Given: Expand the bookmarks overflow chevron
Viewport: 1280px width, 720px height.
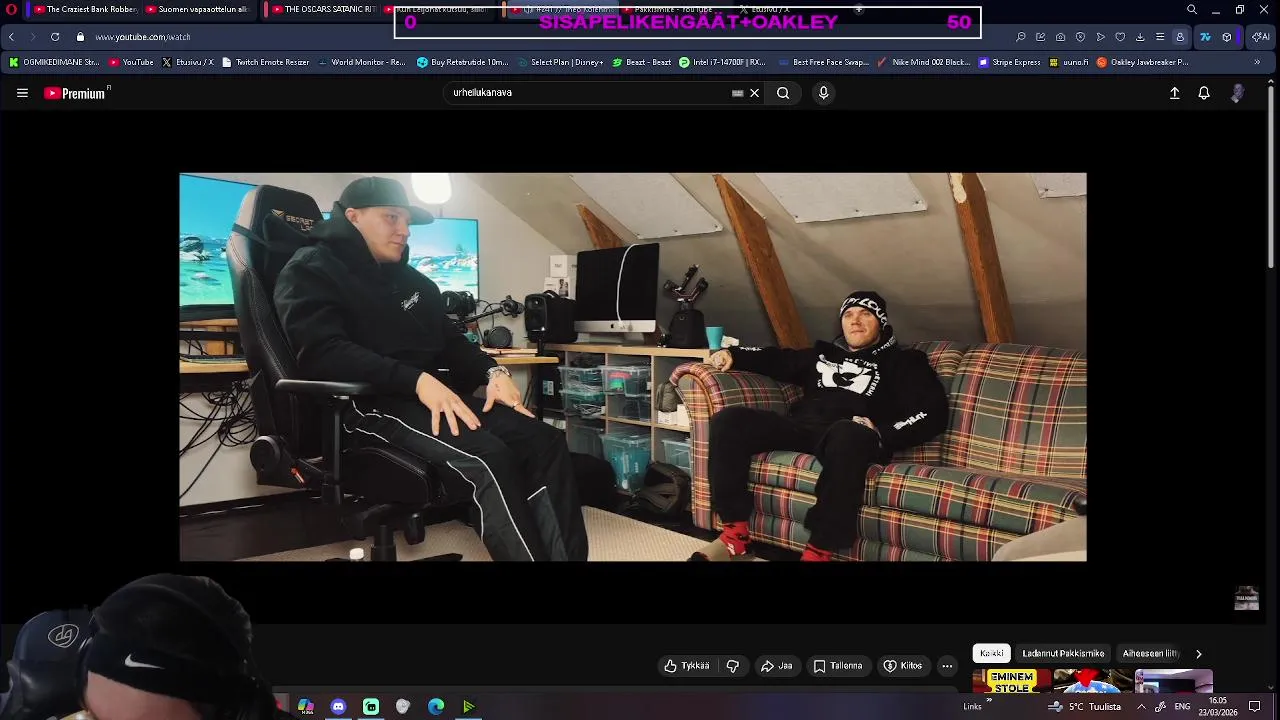Looking at the screenshot, I should pyautogui.click(x=1257, y=62).
